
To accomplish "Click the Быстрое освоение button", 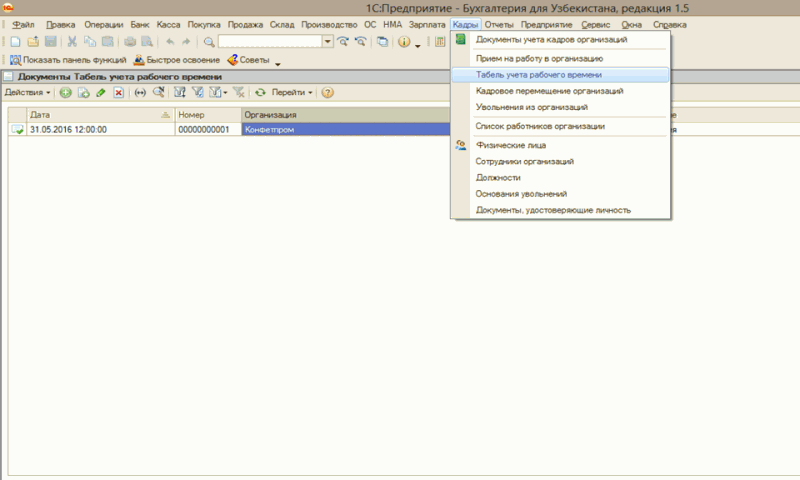I will pos(176,60).
